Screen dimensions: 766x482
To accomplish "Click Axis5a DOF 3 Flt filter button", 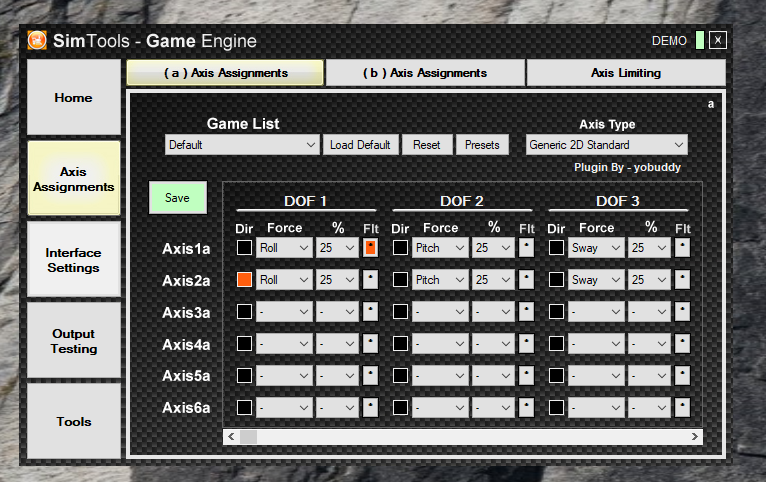I will tap(682, 376).
